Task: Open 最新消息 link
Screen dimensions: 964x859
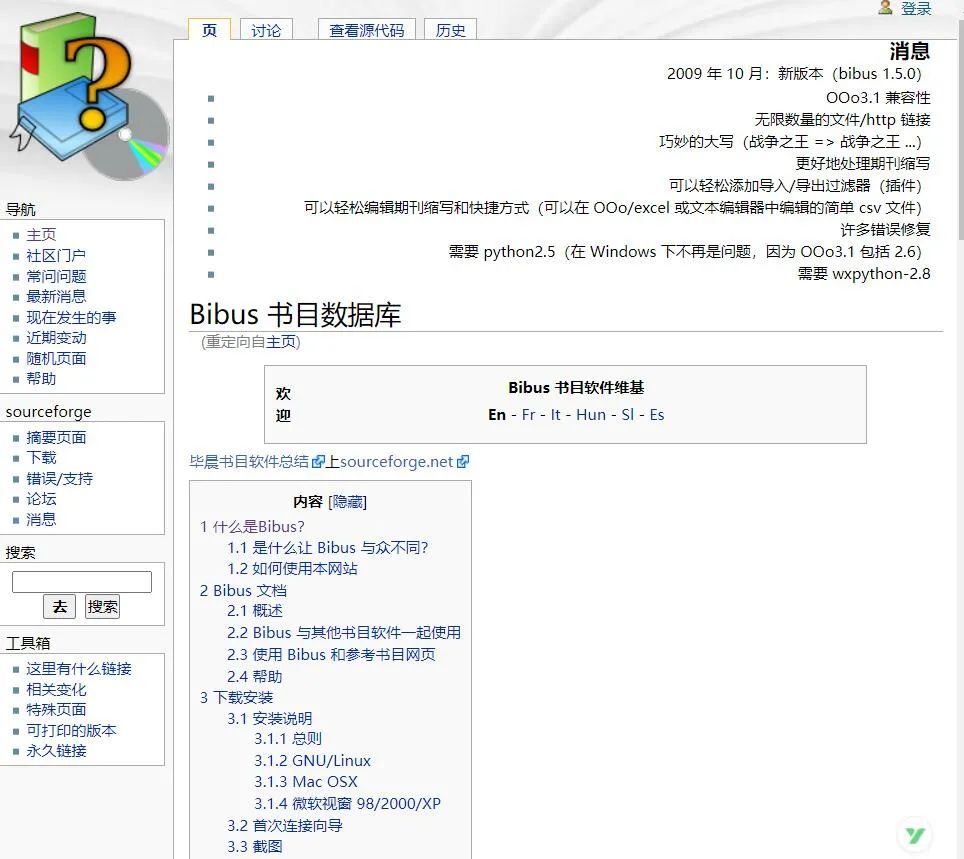Action: [56, 296]
